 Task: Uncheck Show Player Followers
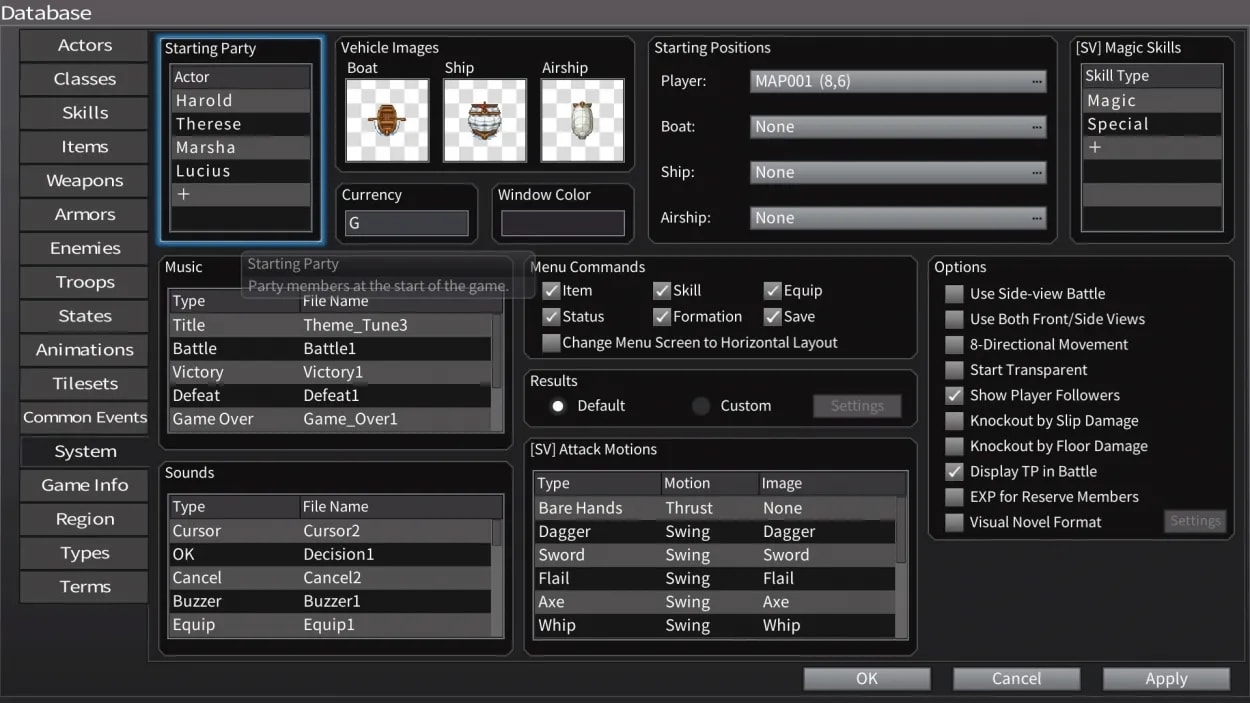click(954, 396)
